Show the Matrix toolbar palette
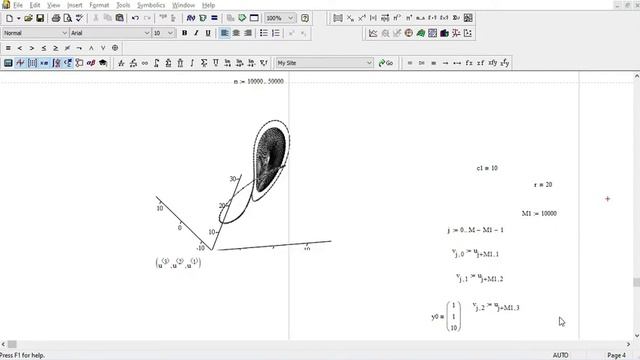This screenshot has width=640, height=360. (x=32, y=63)
